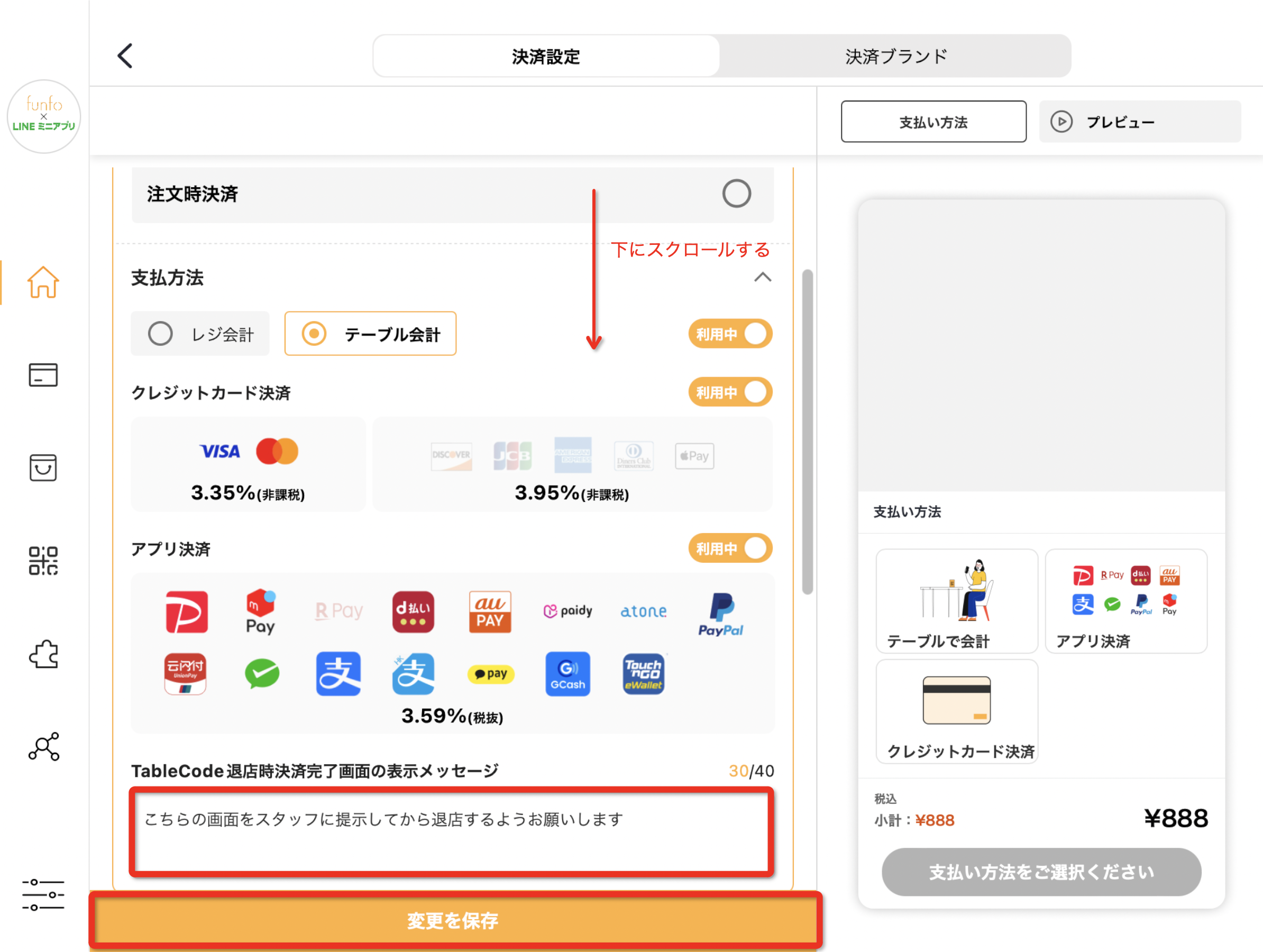Switch to the 決済設定 tab
The width and height of the screenshot is (1263, 952).
546,56
